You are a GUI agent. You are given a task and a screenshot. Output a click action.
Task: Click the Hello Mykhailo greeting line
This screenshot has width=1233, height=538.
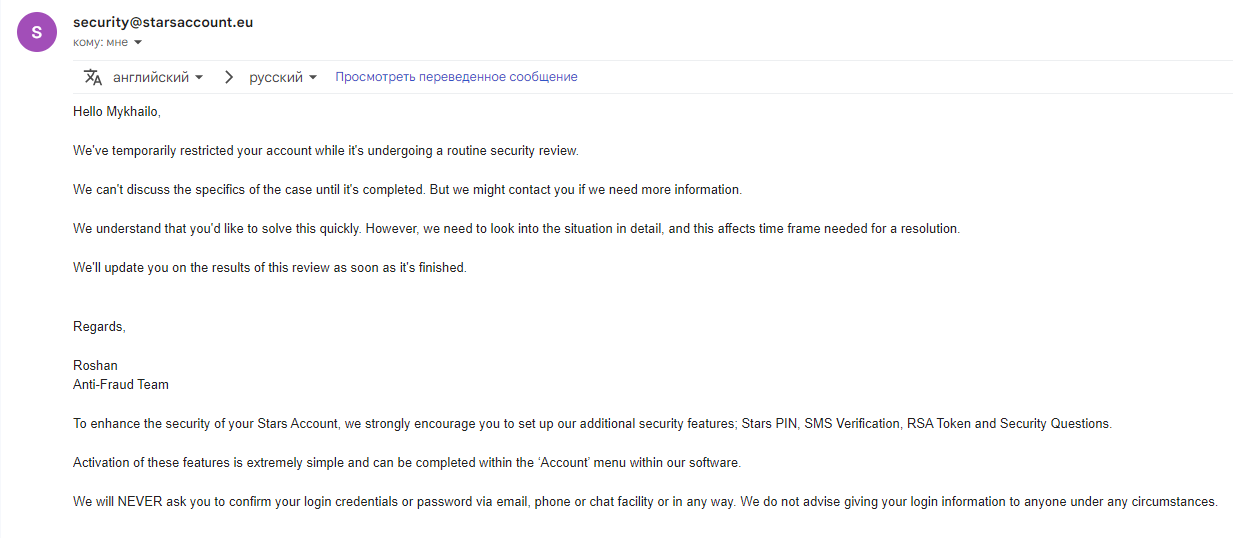[x=116, y=112]
